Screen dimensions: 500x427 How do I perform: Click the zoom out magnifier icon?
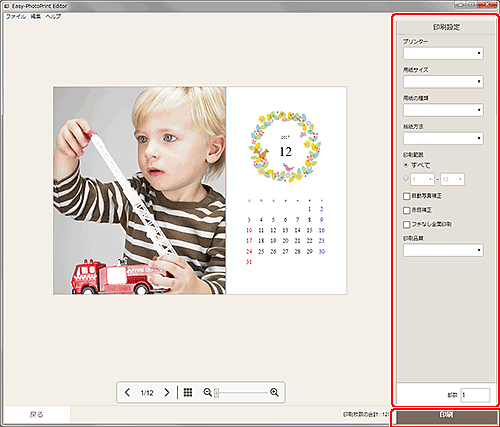207,392
